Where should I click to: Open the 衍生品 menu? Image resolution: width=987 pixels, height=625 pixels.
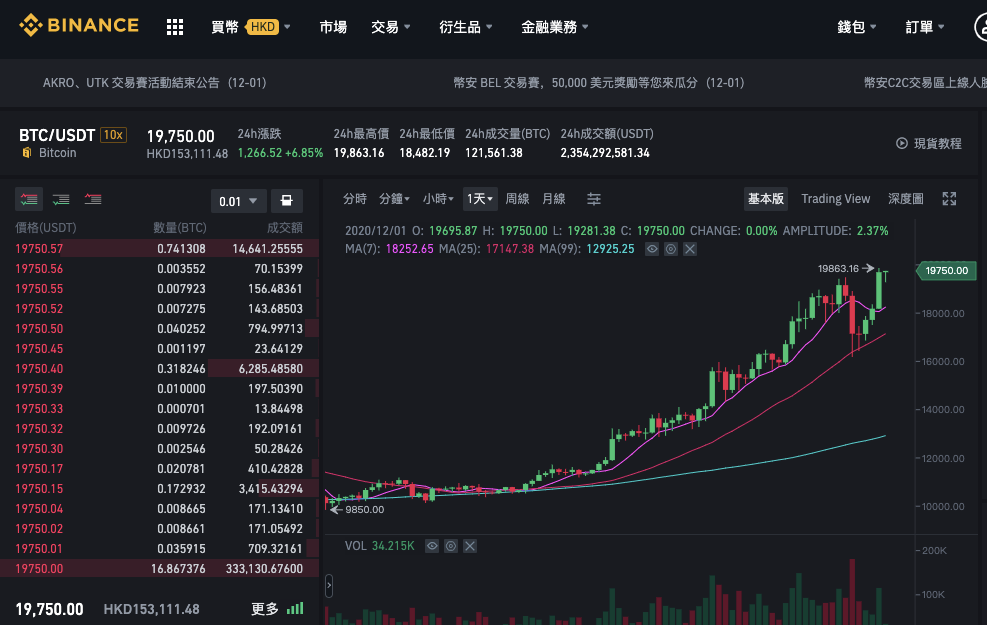point(466,27)
